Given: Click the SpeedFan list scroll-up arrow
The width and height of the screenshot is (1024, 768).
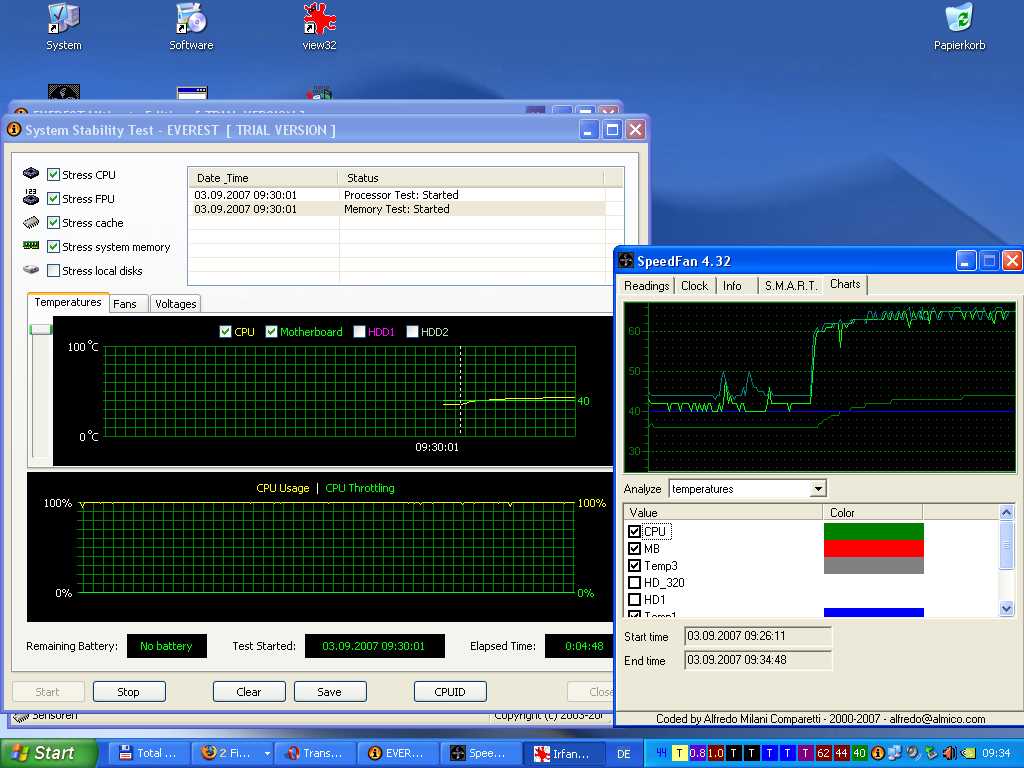Looking at the screenshot, I should pos(1006,513).
